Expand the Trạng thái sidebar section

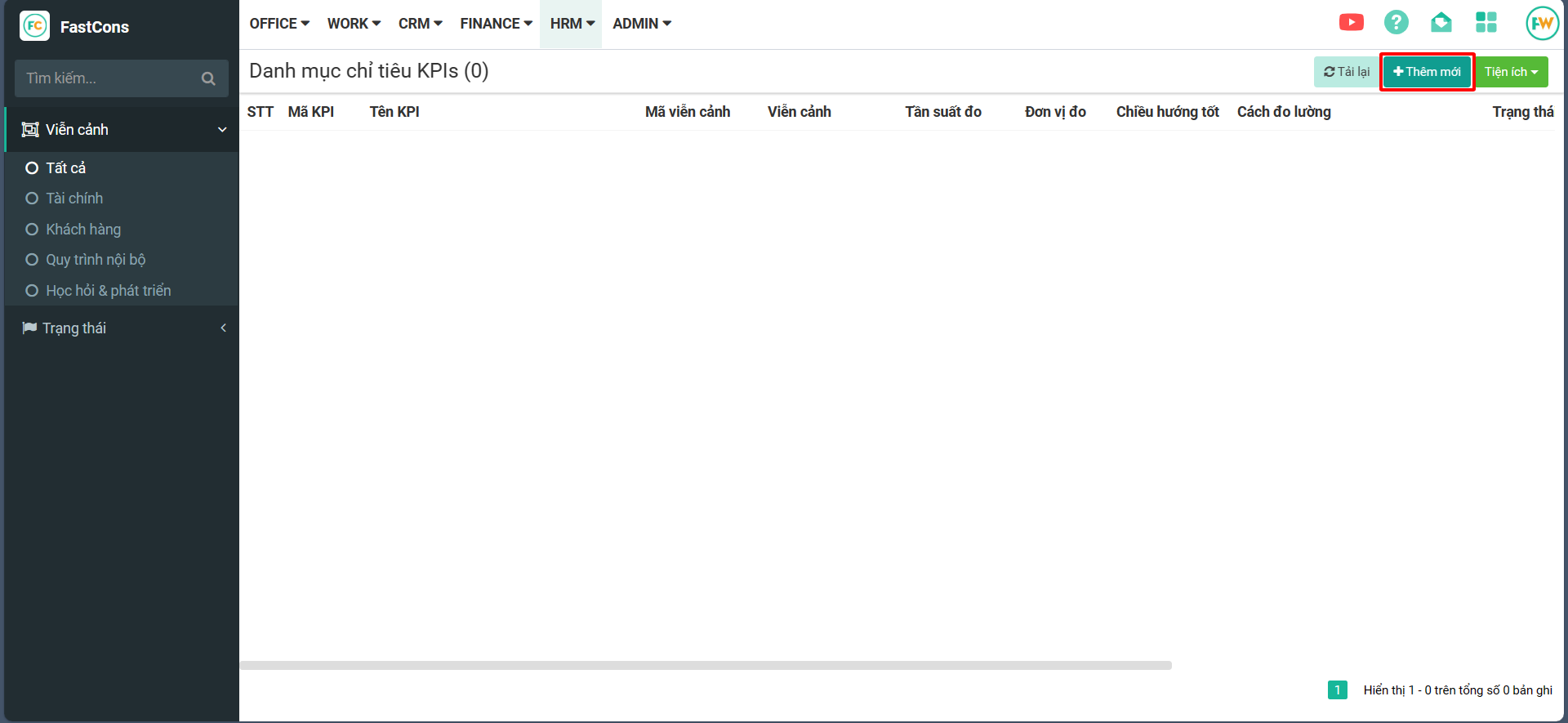223,328
